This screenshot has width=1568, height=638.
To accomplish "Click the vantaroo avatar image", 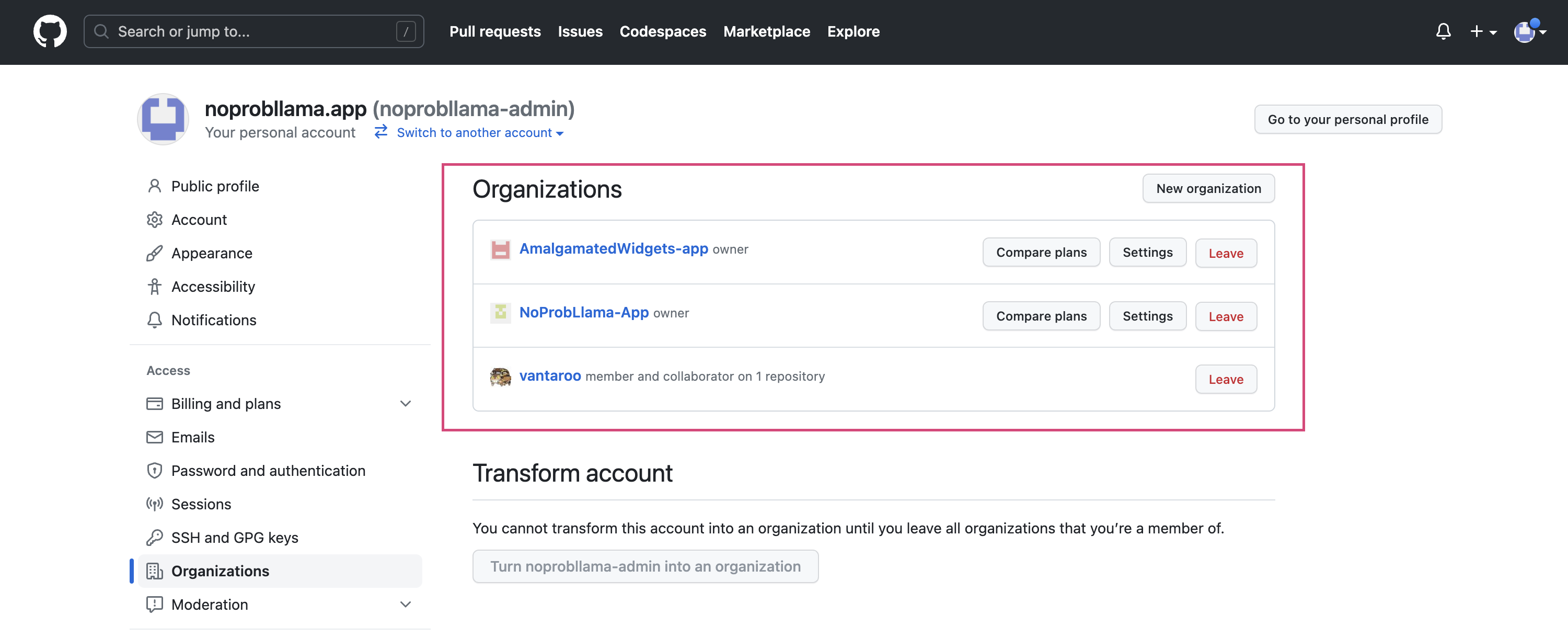I will pos(500,377).
